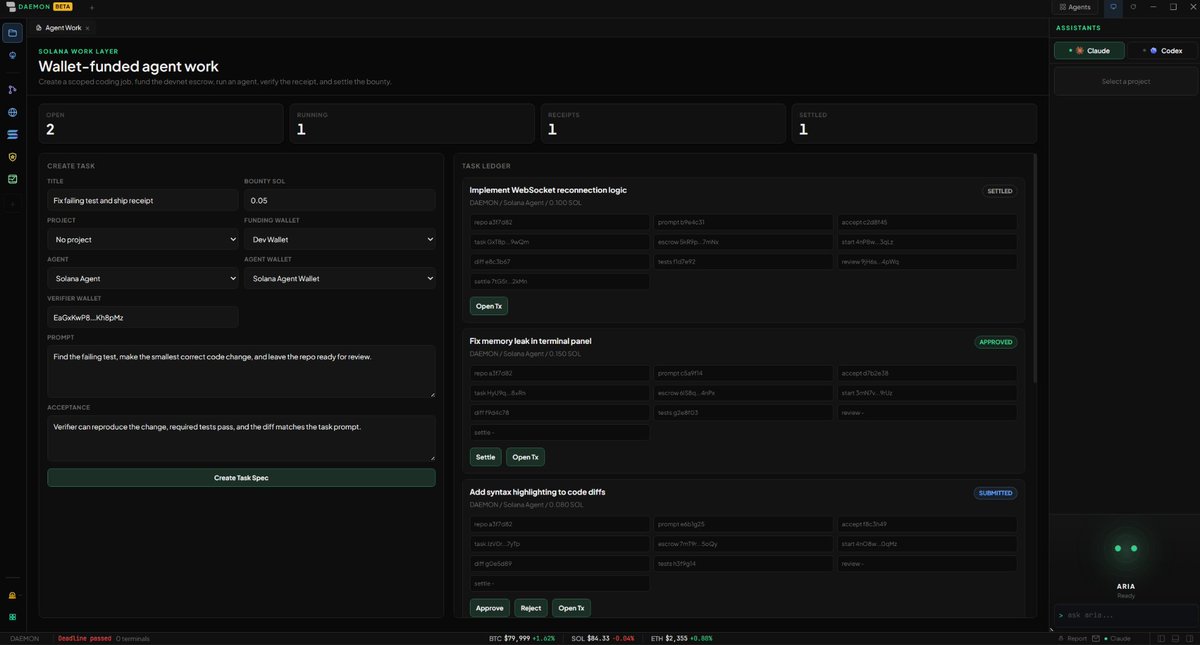This screenshot has width=1200, height=645.
Task: Click 'Add syntax highlighting to code diffs' title
Action: 537,492
